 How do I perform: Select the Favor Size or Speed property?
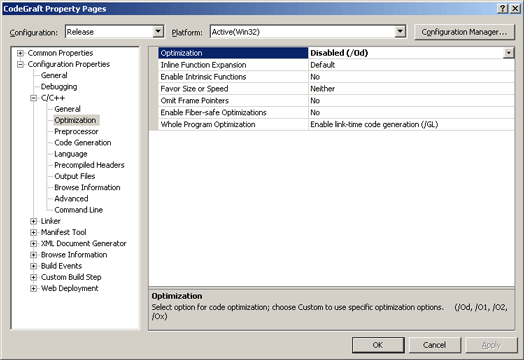tap(233, 89)
